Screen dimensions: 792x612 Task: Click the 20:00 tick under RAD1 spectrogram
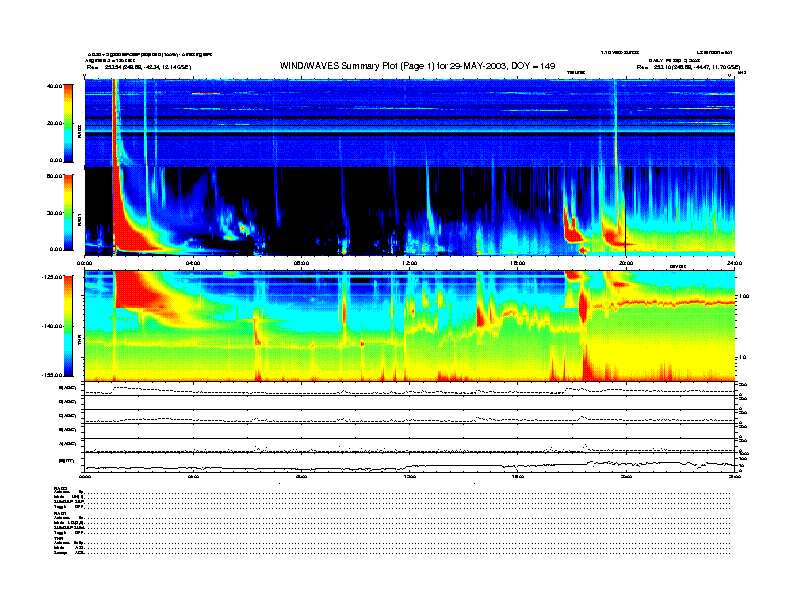click(626, 263)
